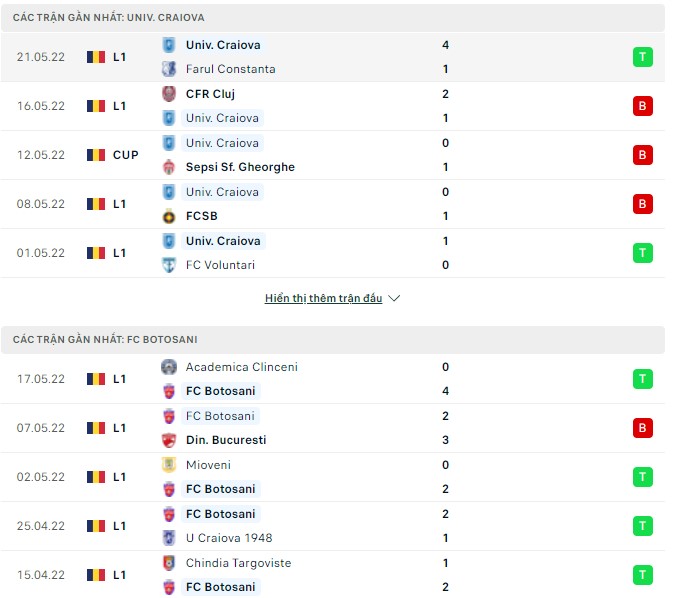Viewport: 673px width, 598px height.
Task: Click red B result badge for 16.05.22 match
Action: tap(642, 106)
